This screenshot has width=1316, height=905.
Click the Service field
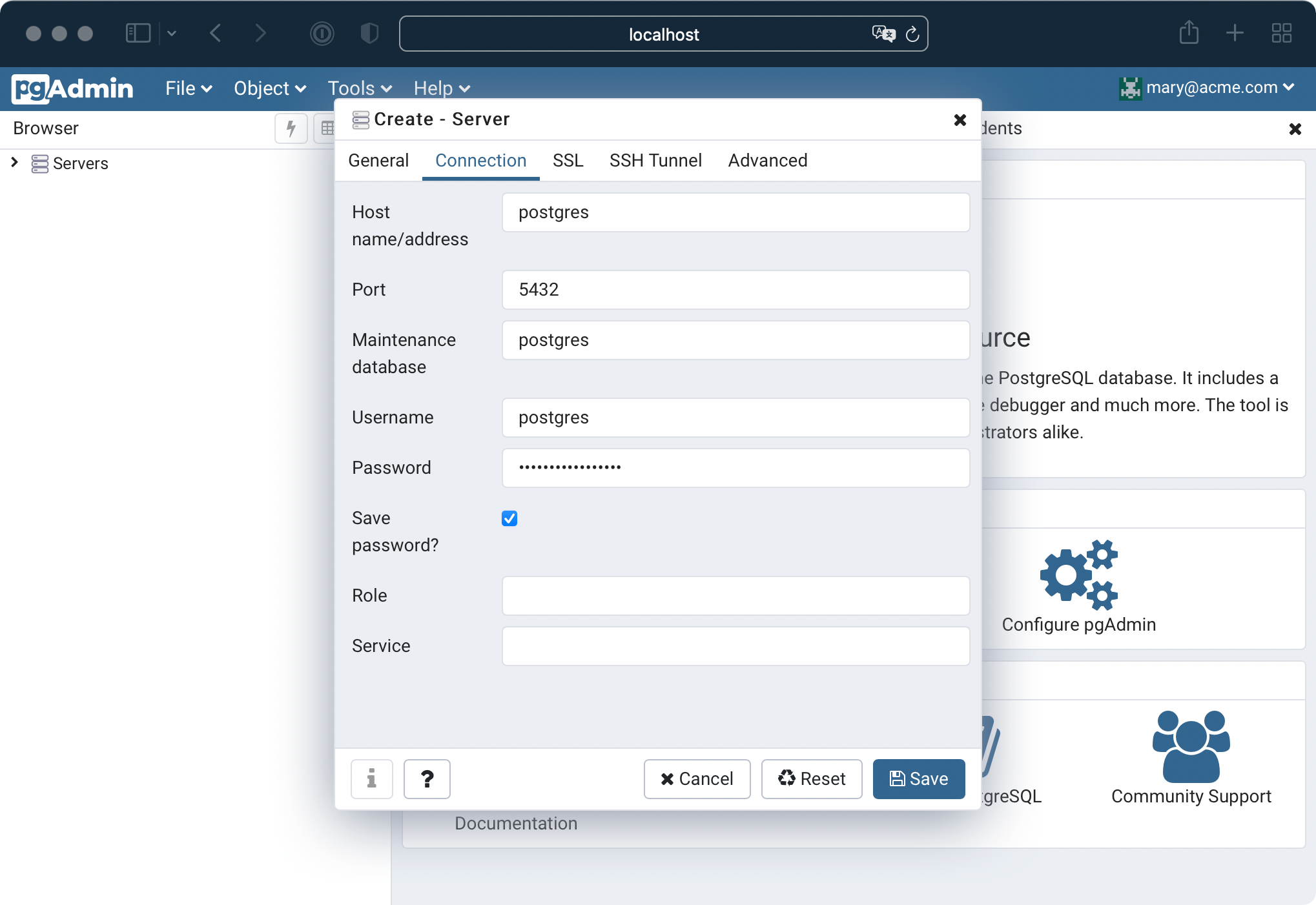coord(736,646)
